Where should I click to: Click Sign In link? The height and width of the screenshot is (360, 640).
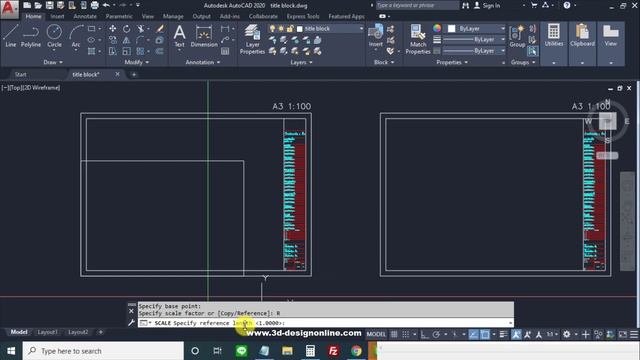click(491, 5)
